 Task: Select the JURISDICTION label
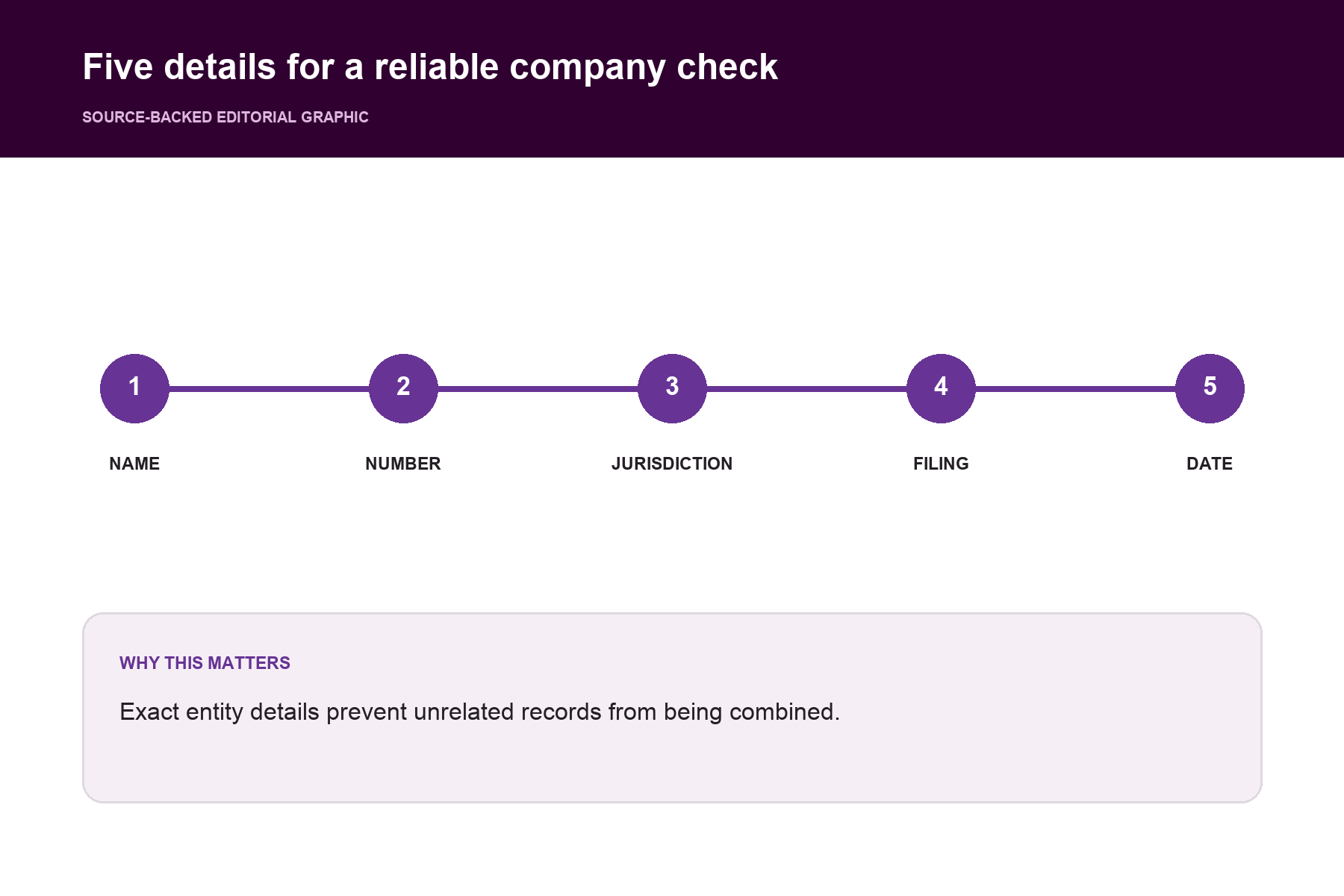click(x=672, y=464)
